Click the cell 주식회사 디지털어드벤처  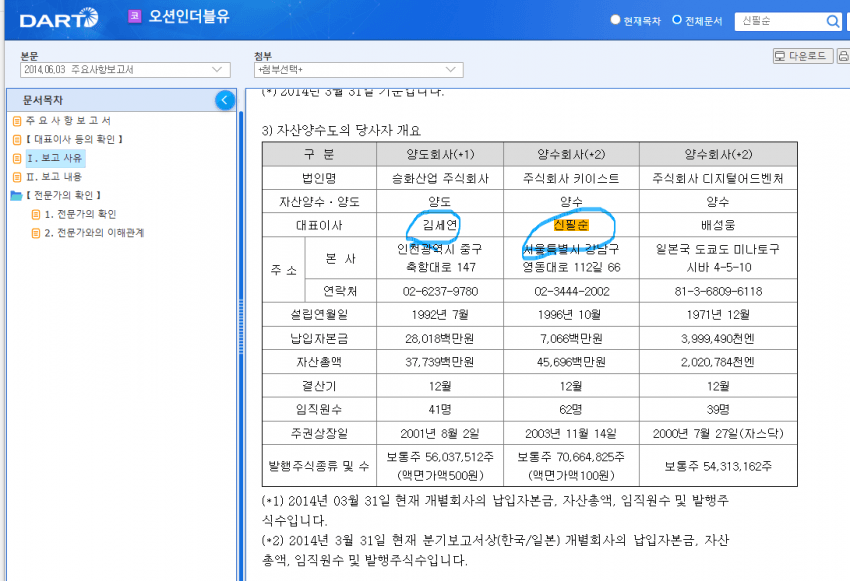[x=718, y=178]
